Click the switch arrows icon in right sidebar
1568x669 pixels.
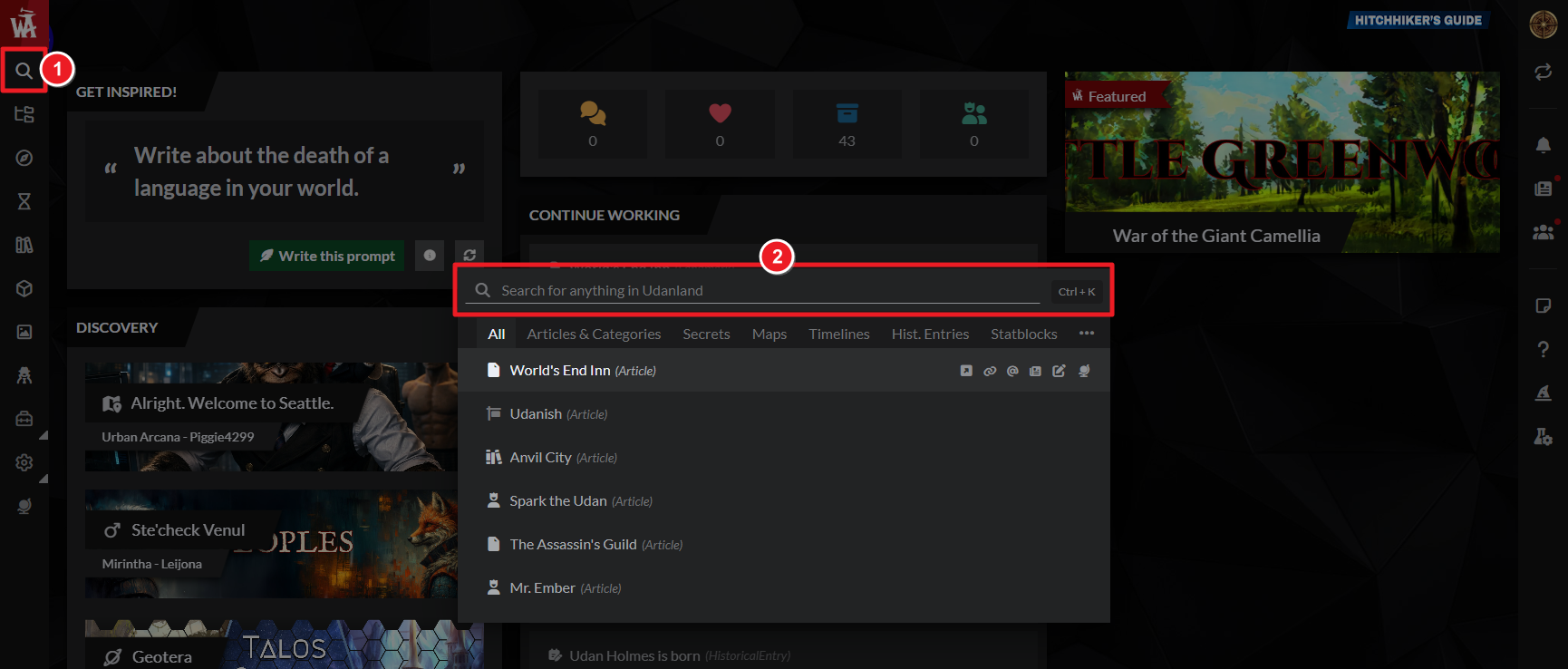(x=1543, y=72)
